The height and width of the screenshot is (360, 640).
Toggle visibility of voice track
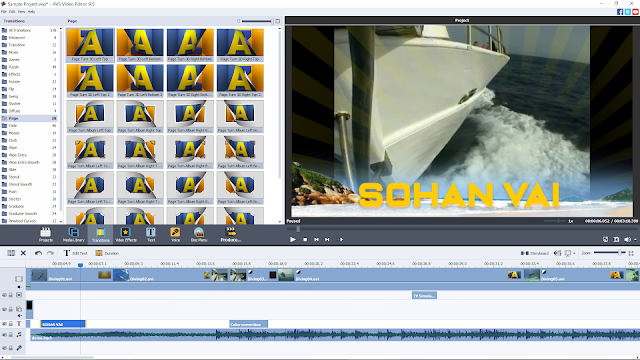(4, 348)
